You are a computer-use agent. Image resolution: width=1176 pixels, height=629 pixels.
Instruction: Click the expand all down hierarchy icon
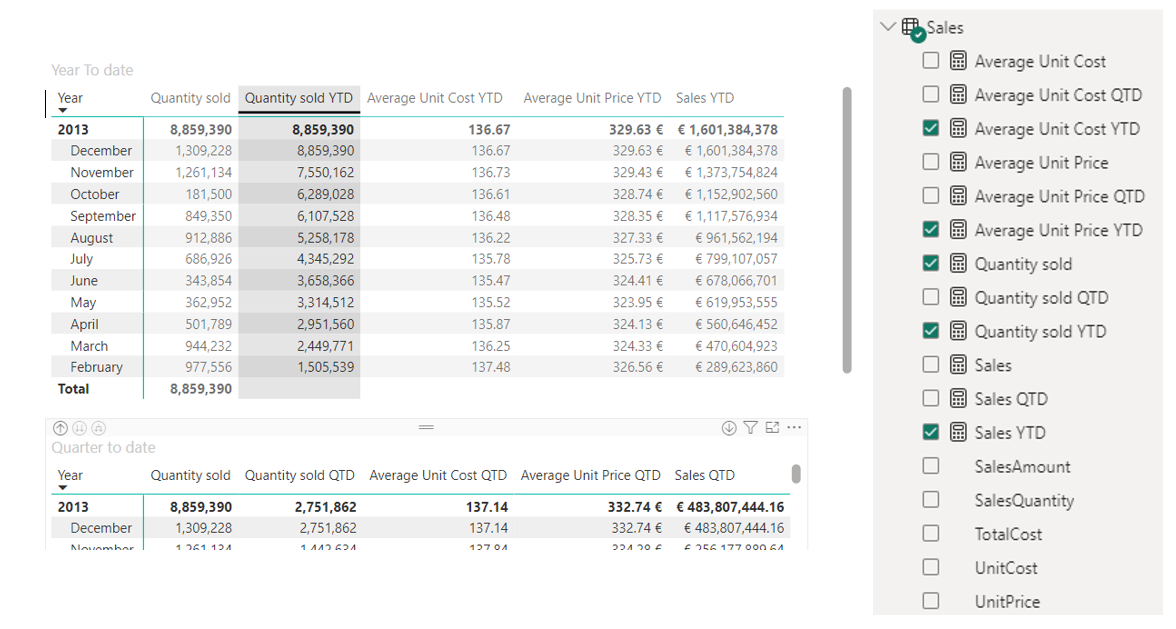pos(98,428)
